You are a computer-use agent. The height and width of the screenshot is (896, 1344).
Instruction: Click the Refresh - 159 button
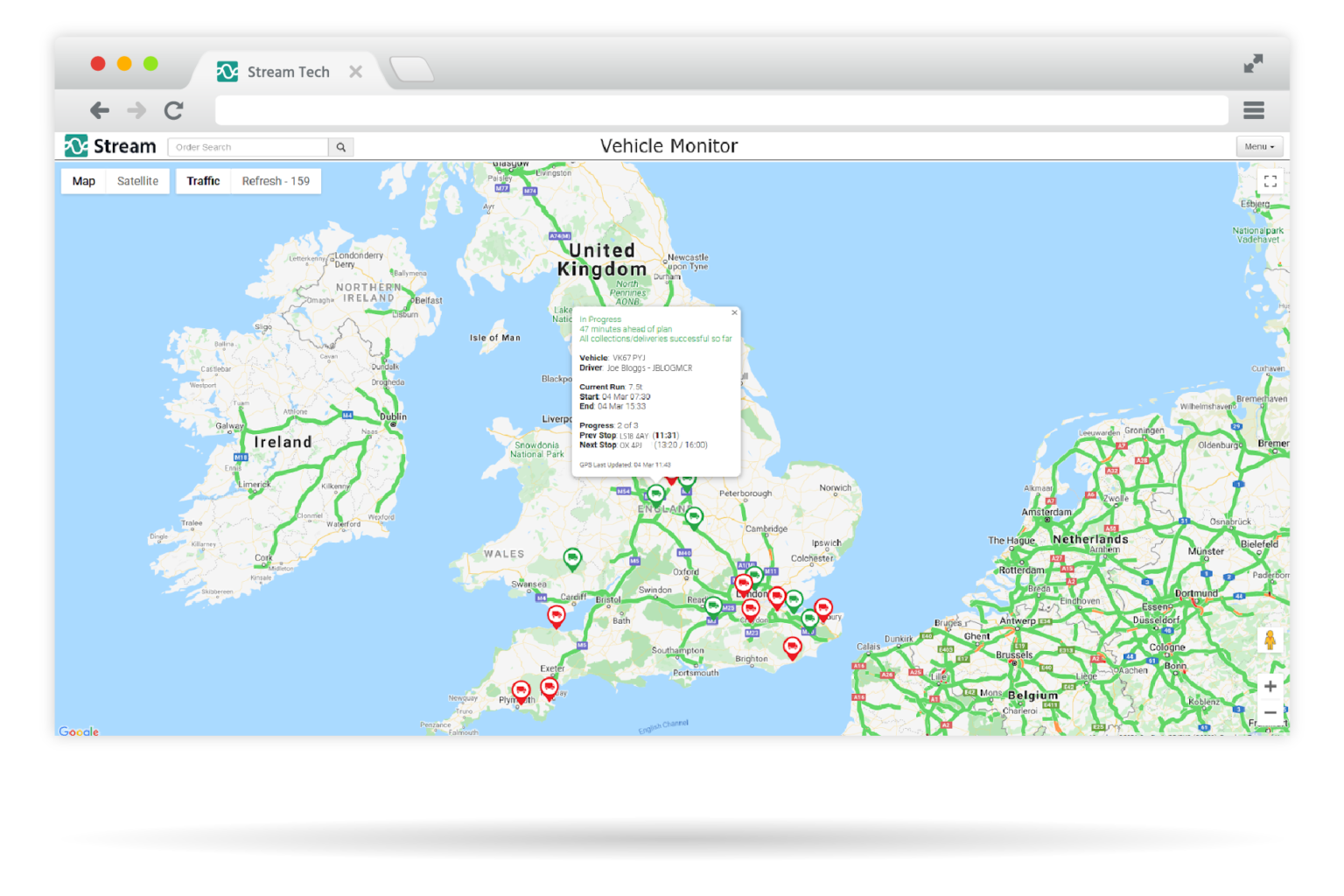pyautogui.click(x=276, y=180)
